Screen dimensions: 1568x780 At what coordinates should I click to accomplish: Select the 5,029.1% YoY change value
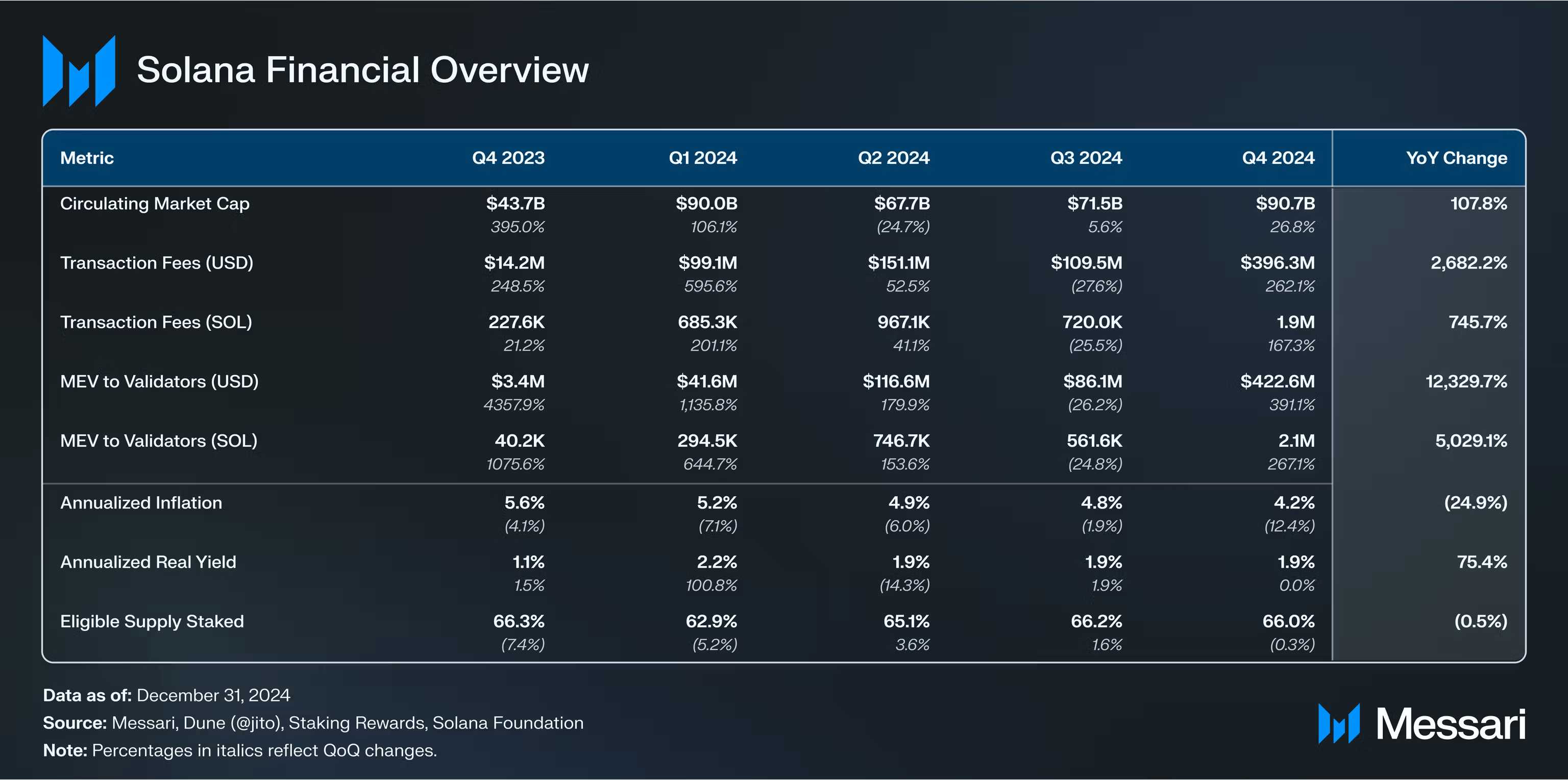(1471, 441)
